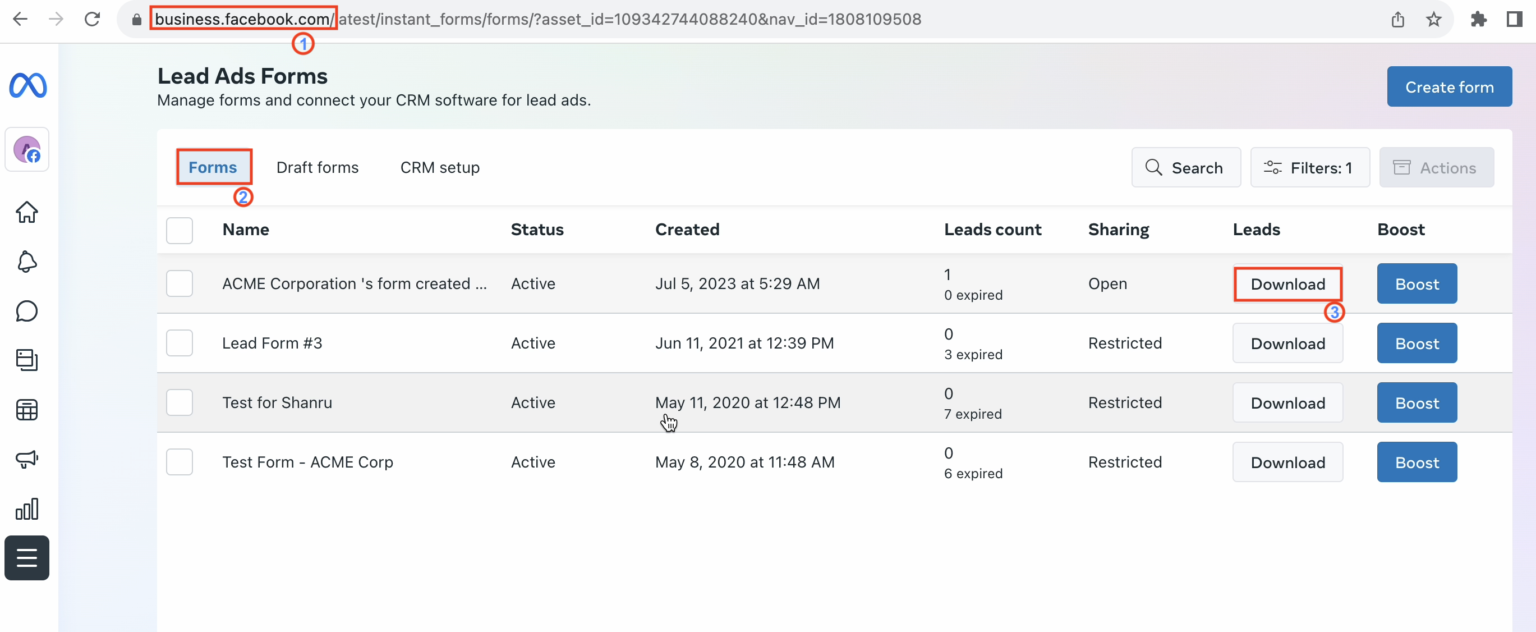Viewport: 1536px width, 632px height.
Task: Boost Lead Form #3
Action: click(1417, 343)
